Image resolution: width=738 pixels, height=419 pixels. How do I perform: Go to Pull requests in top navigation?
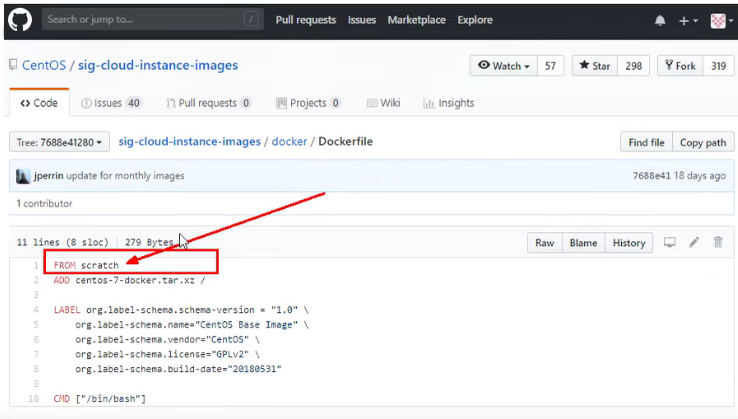[305, 20]
